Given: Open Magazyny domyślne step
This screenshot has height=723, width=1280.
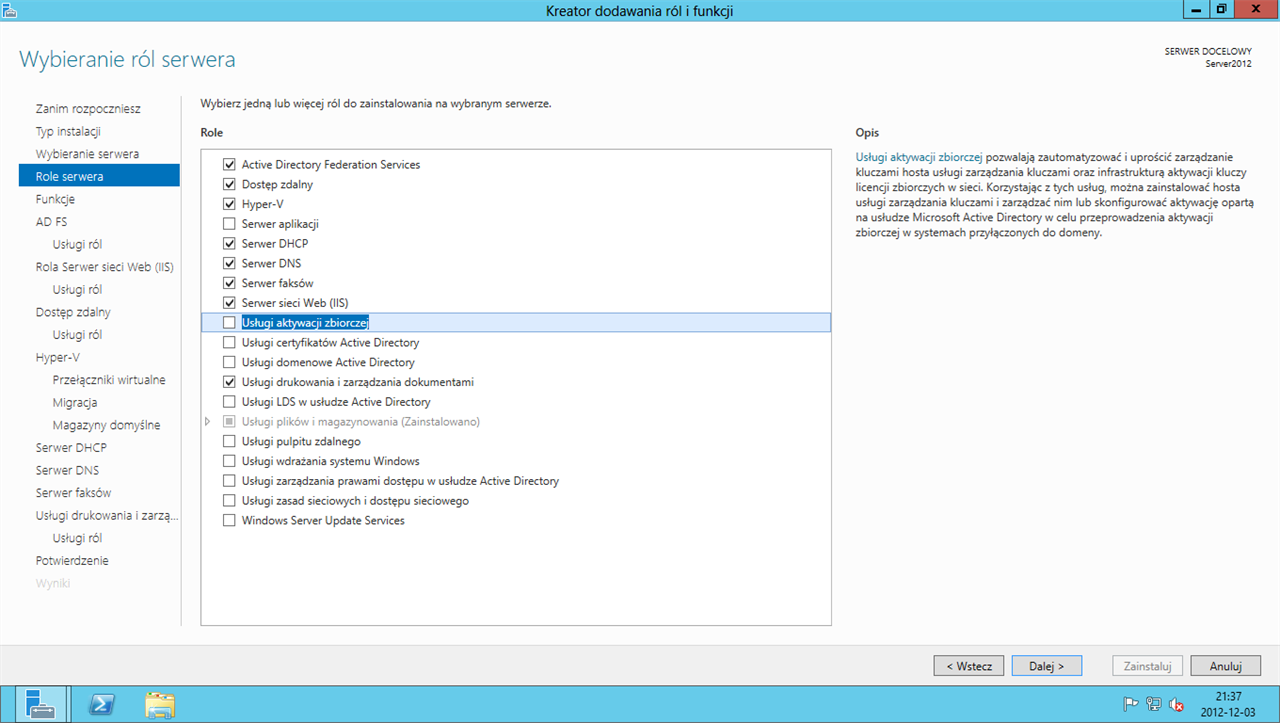Looking at the screenshot, I should click(x=106, y=425).
